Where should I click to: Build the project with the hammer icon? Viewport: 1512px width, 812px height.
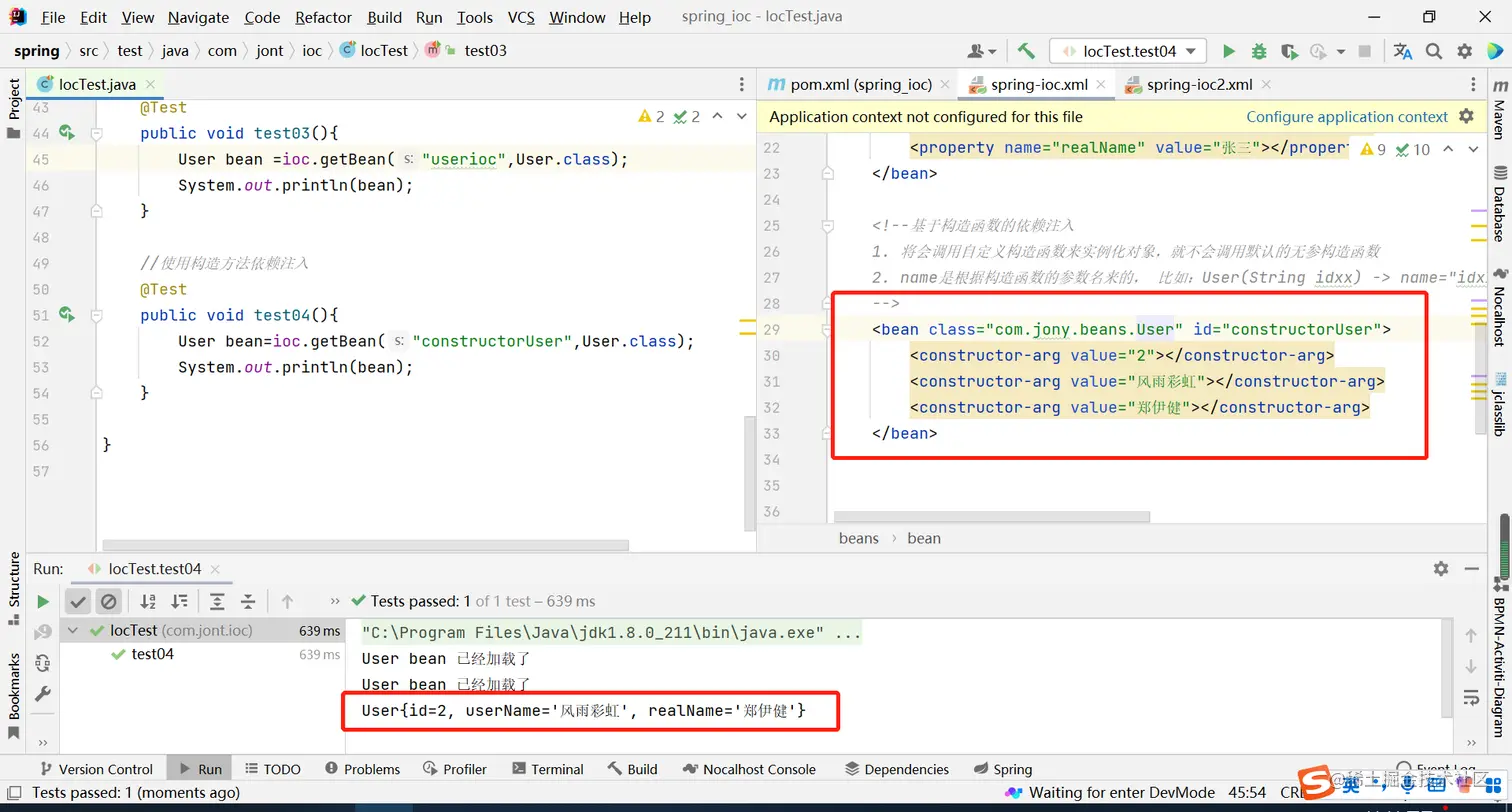pos(1026,51)
